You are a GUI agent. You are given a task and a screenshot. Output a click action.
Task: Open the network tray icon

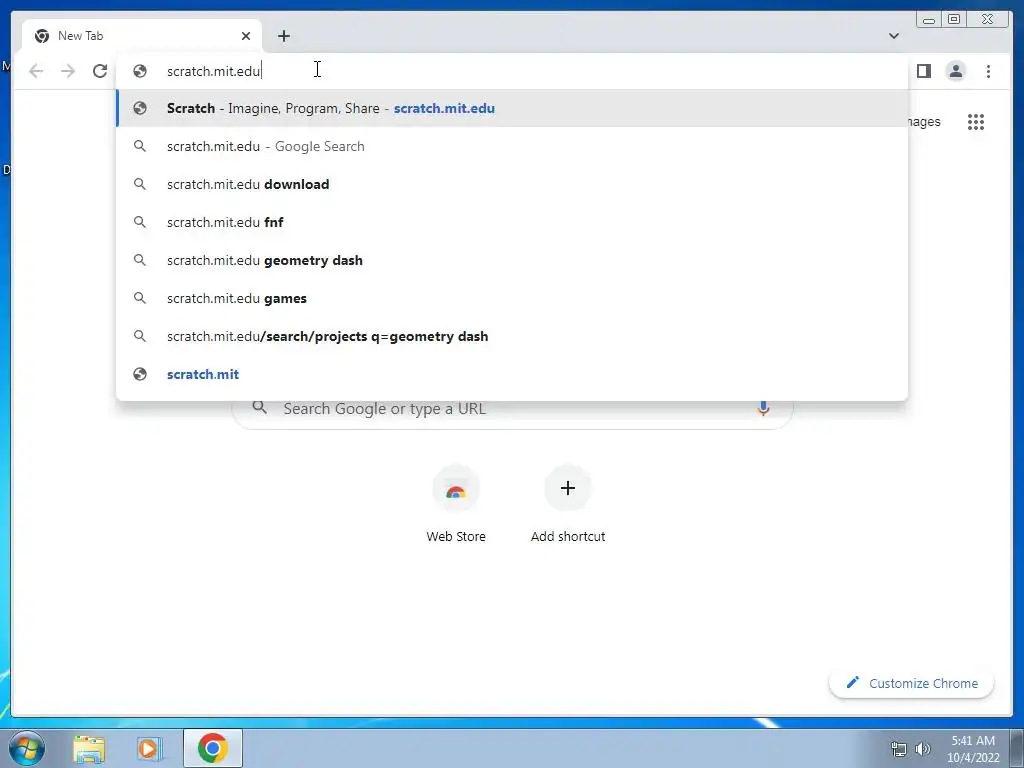pos(899,749)
